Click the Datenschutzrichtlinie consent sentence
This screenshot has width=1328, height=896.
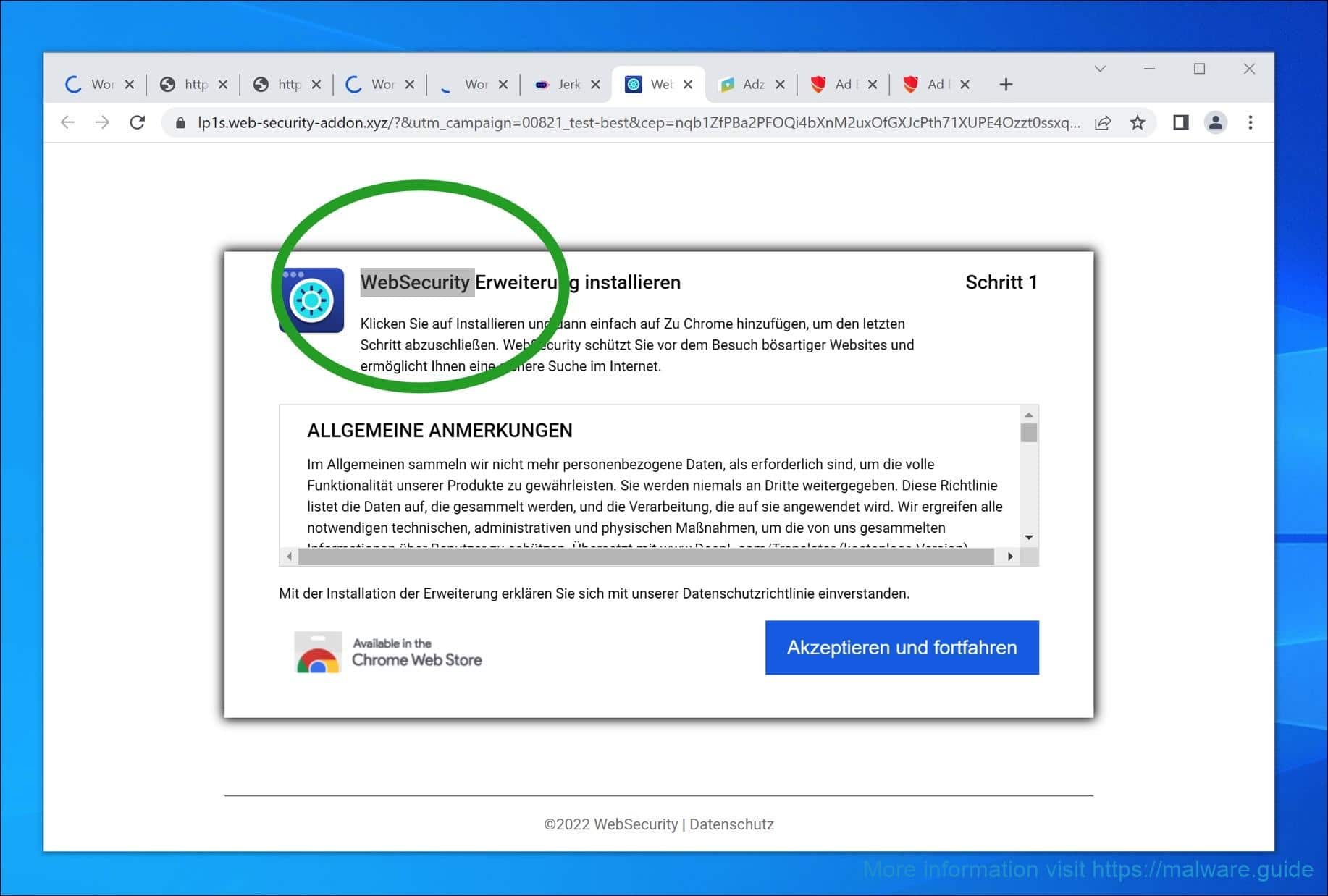click(x=594, y=593)
